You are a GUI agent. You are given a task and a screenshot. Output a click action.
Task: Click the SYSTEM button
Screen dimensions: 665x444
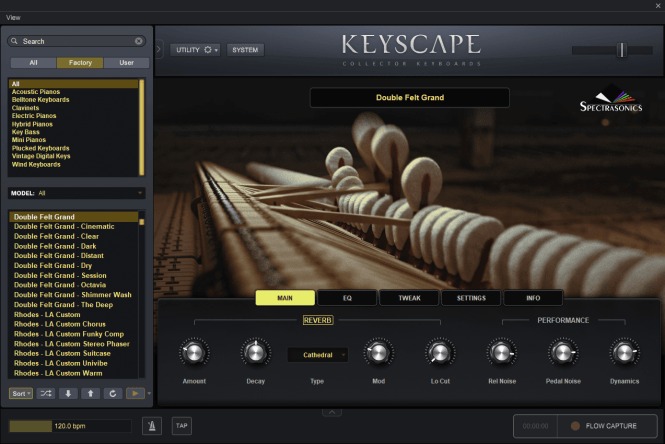(245, 50)
